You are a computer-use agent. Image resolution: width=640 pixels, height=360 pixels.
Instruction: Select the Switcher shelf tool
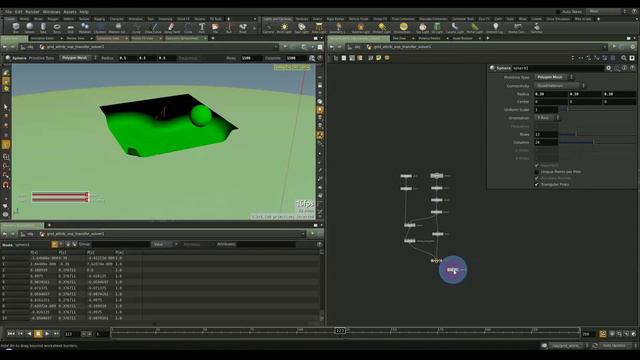pos(536,28)
